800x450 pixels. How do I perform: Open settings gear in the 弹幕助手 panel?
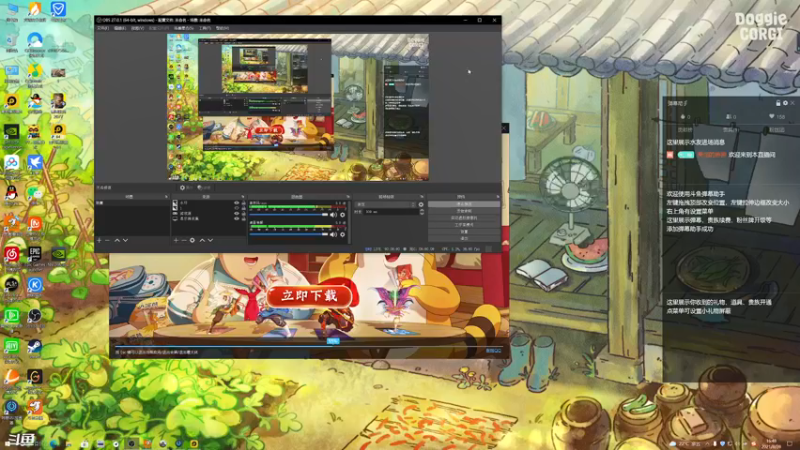785,103
